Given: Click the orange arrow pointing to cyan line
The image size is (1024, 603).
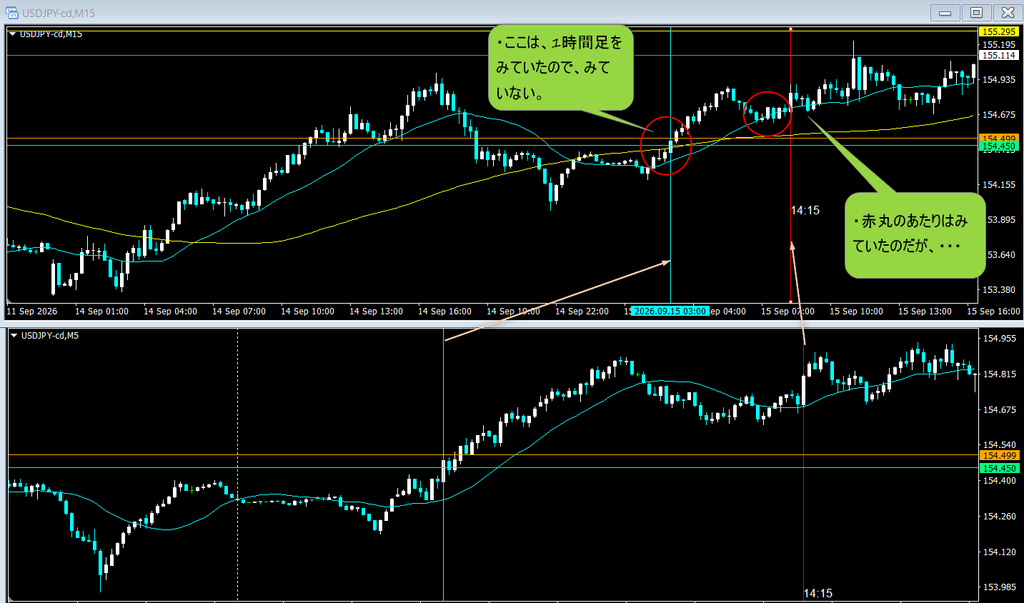Looking at the screenshot, I should coord(557,301).
